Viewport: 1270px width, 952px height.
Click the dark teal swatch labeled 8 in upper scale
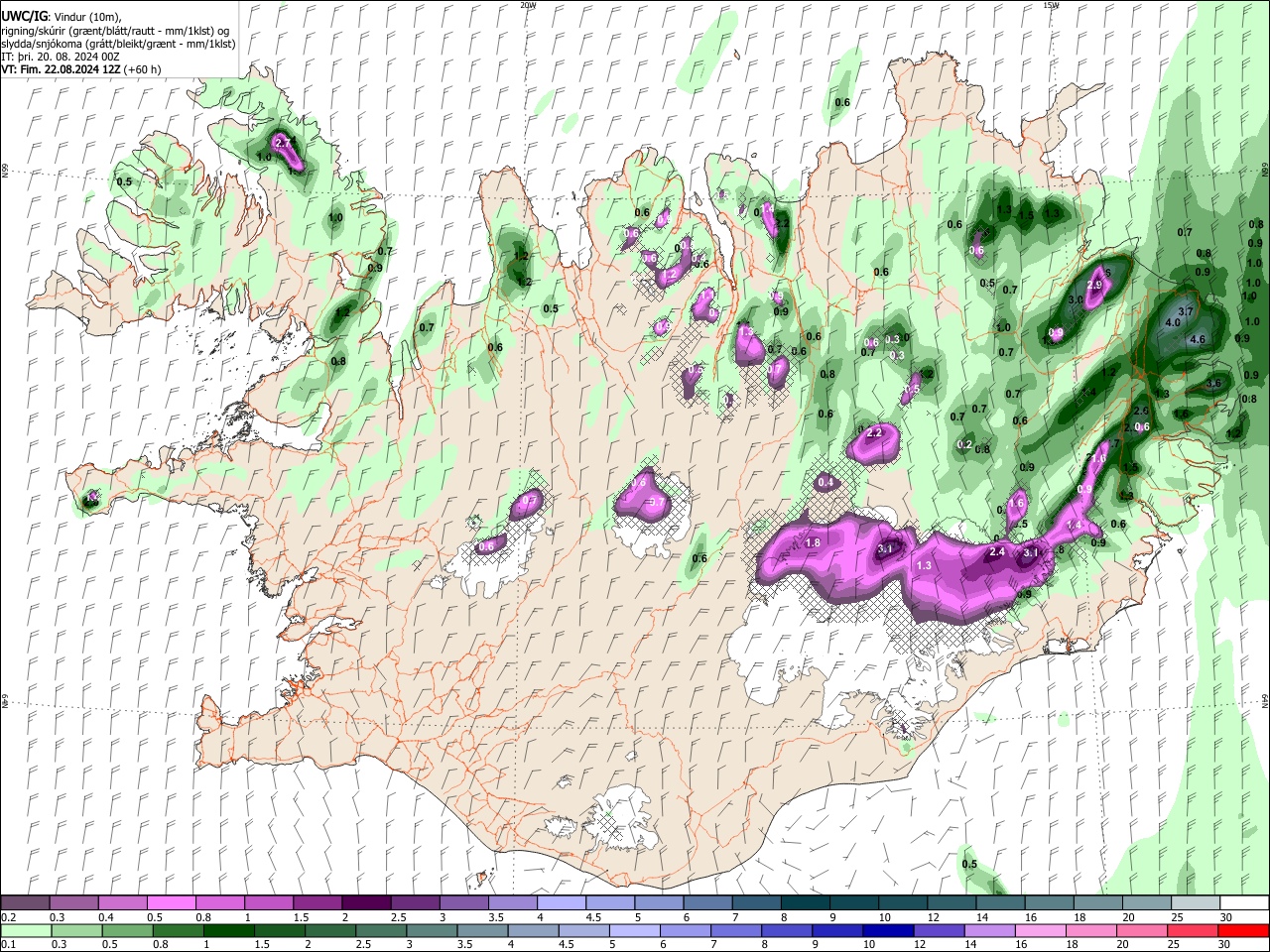click(804, 902)
